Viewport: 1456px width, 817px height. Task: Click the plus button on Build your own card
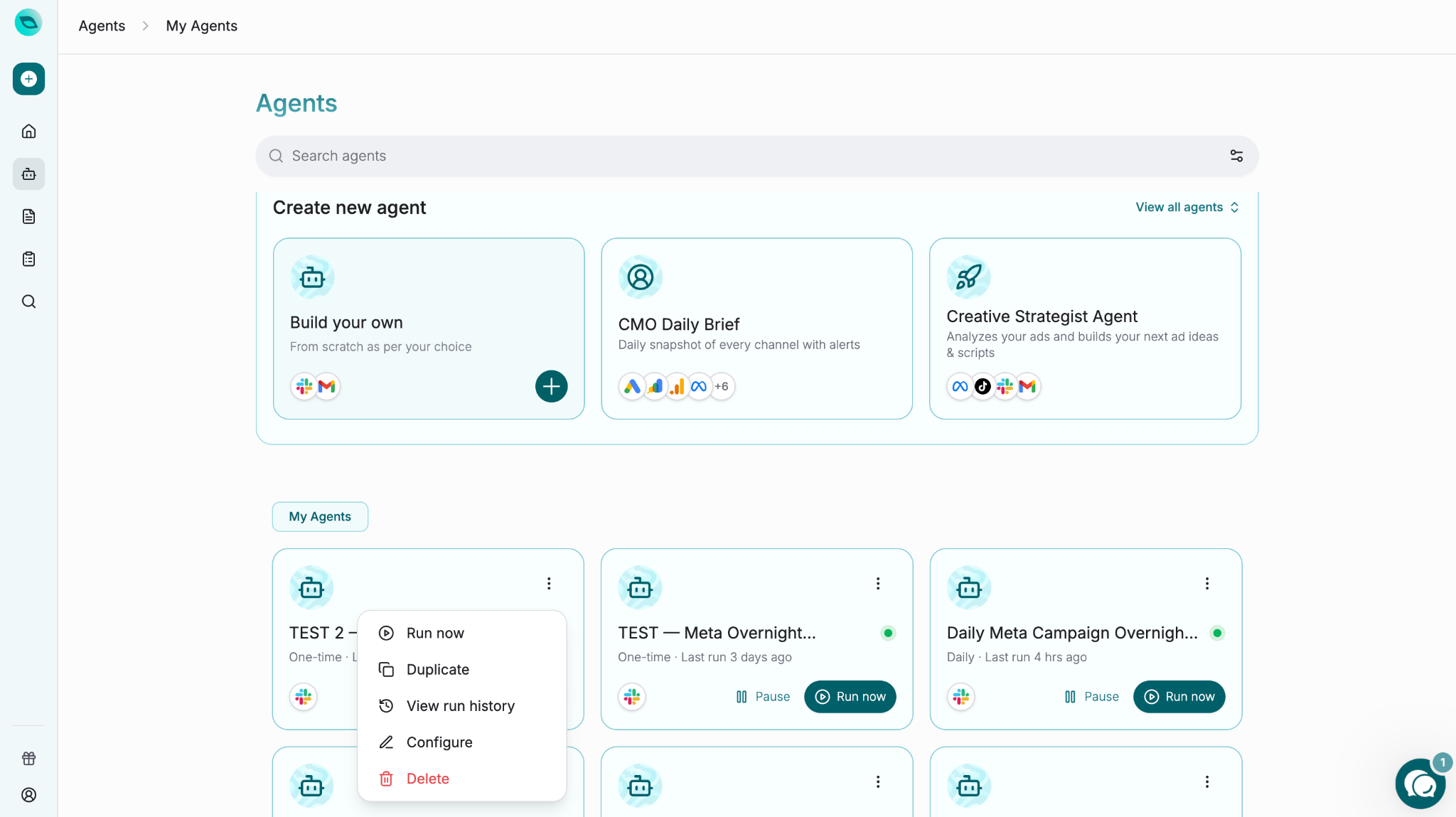click(x=551, y=386)
